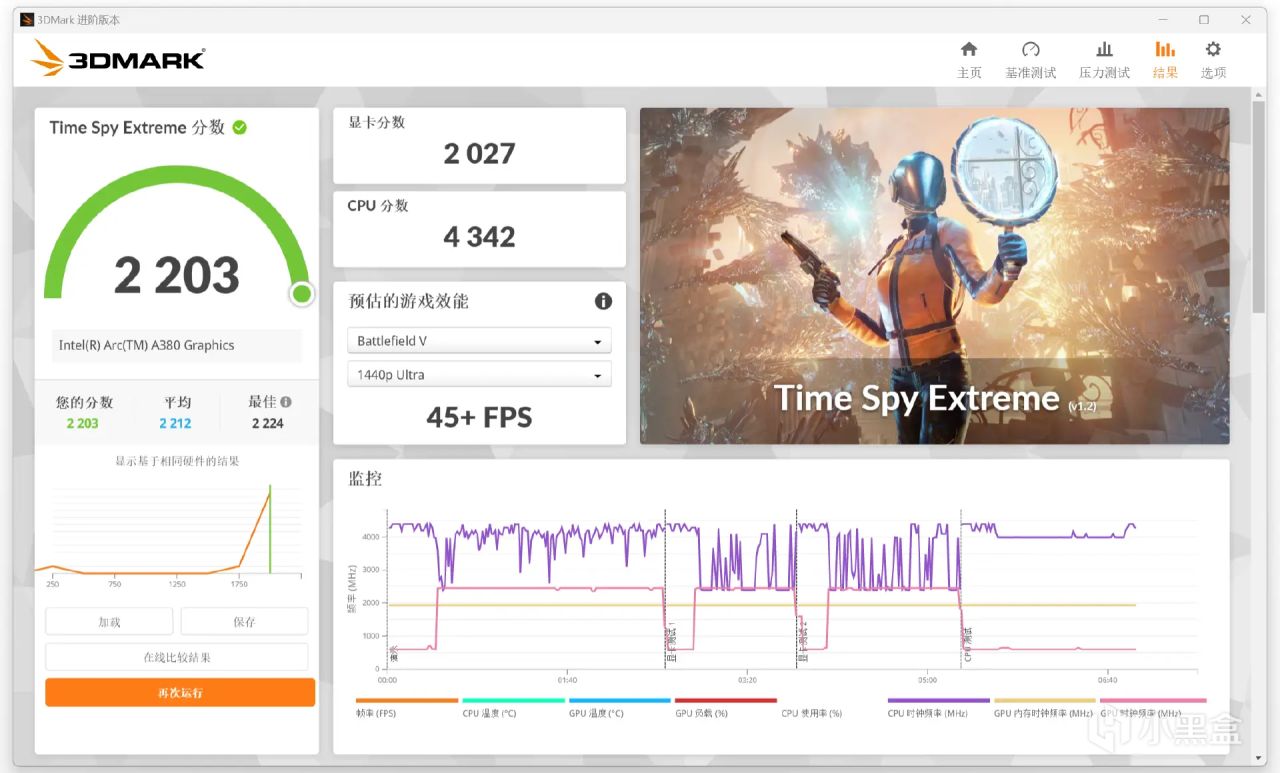The width and height of the screenshot is (1280, 773).
Task: Click the average score 2 212
Action: [x=175, y=423]
